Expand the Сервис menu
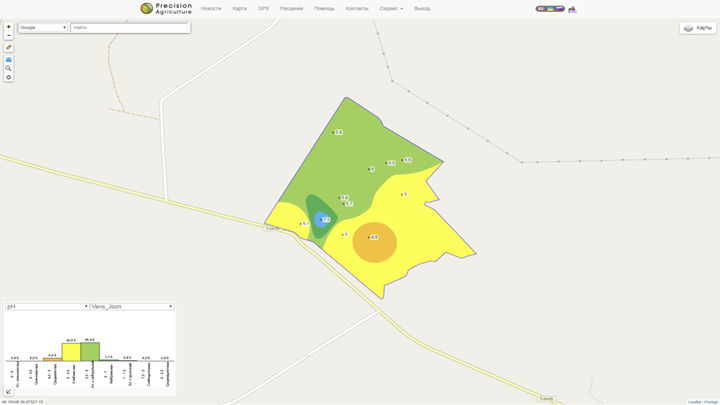This screenshot has width=720, height=405. click(391, 8)
